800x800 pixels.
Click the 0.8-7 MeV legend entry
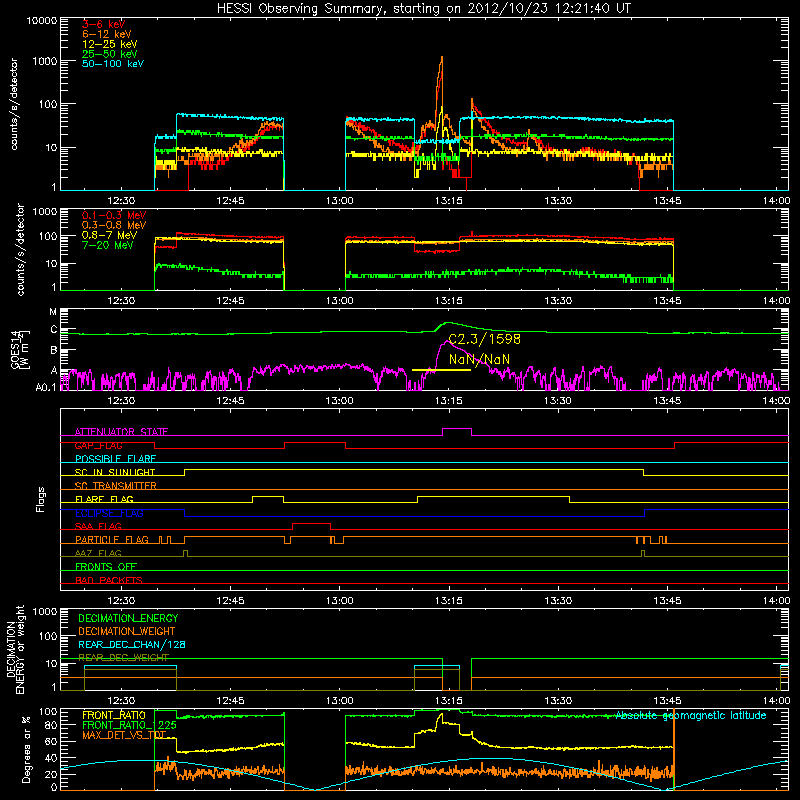tap(110, 235)
